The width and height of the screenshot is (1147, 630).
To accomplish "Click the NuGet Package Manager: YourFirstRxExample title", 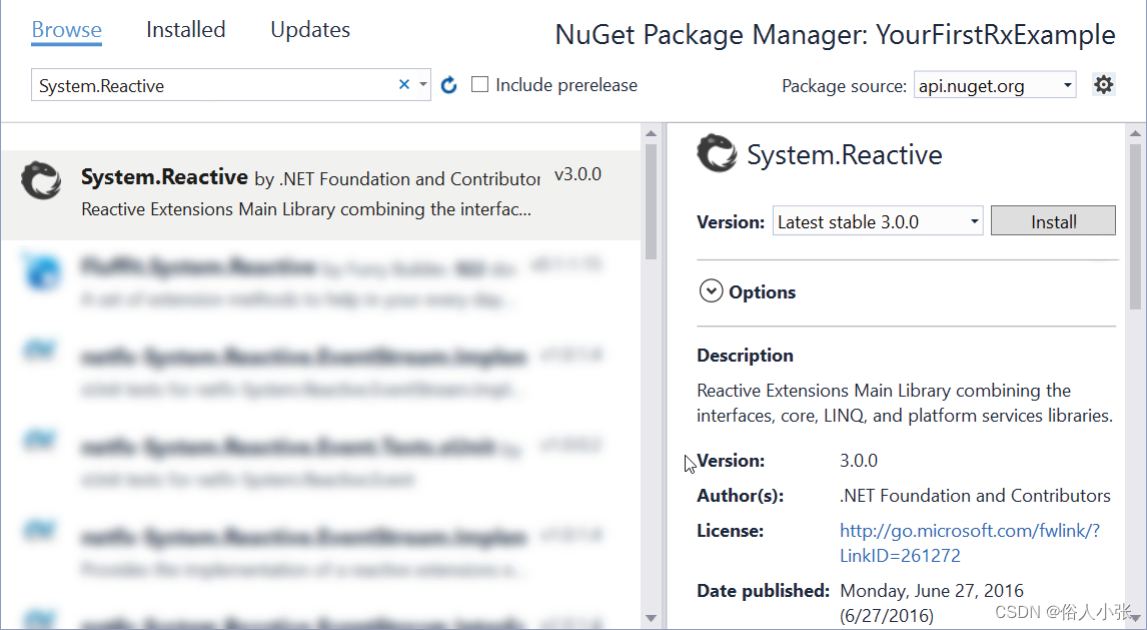I will 835,35.
